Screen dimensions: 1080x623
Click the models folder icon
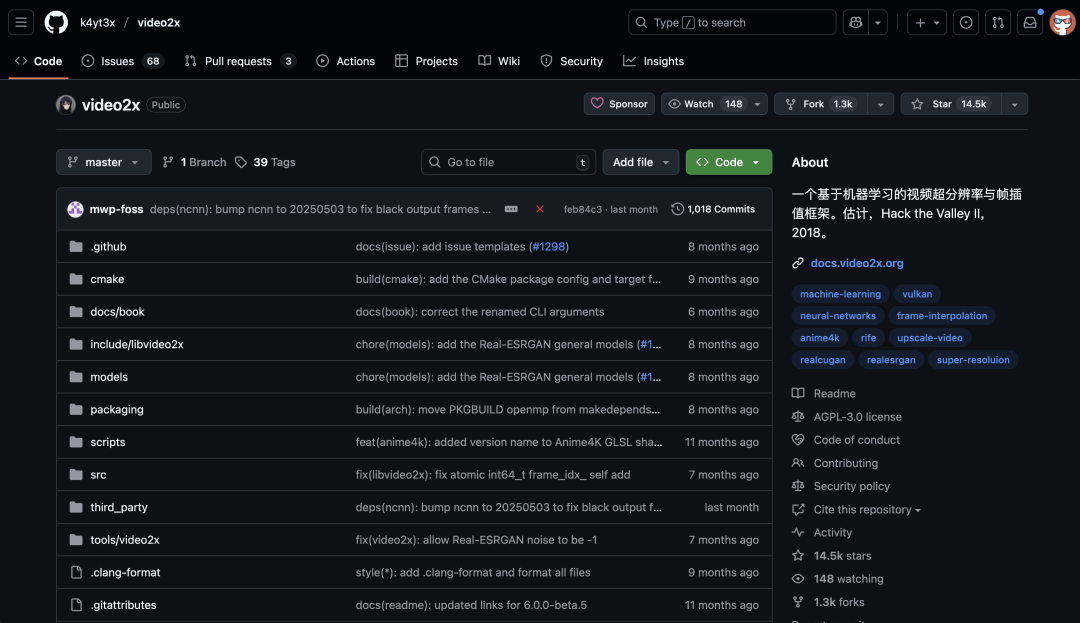click(76, 377)
